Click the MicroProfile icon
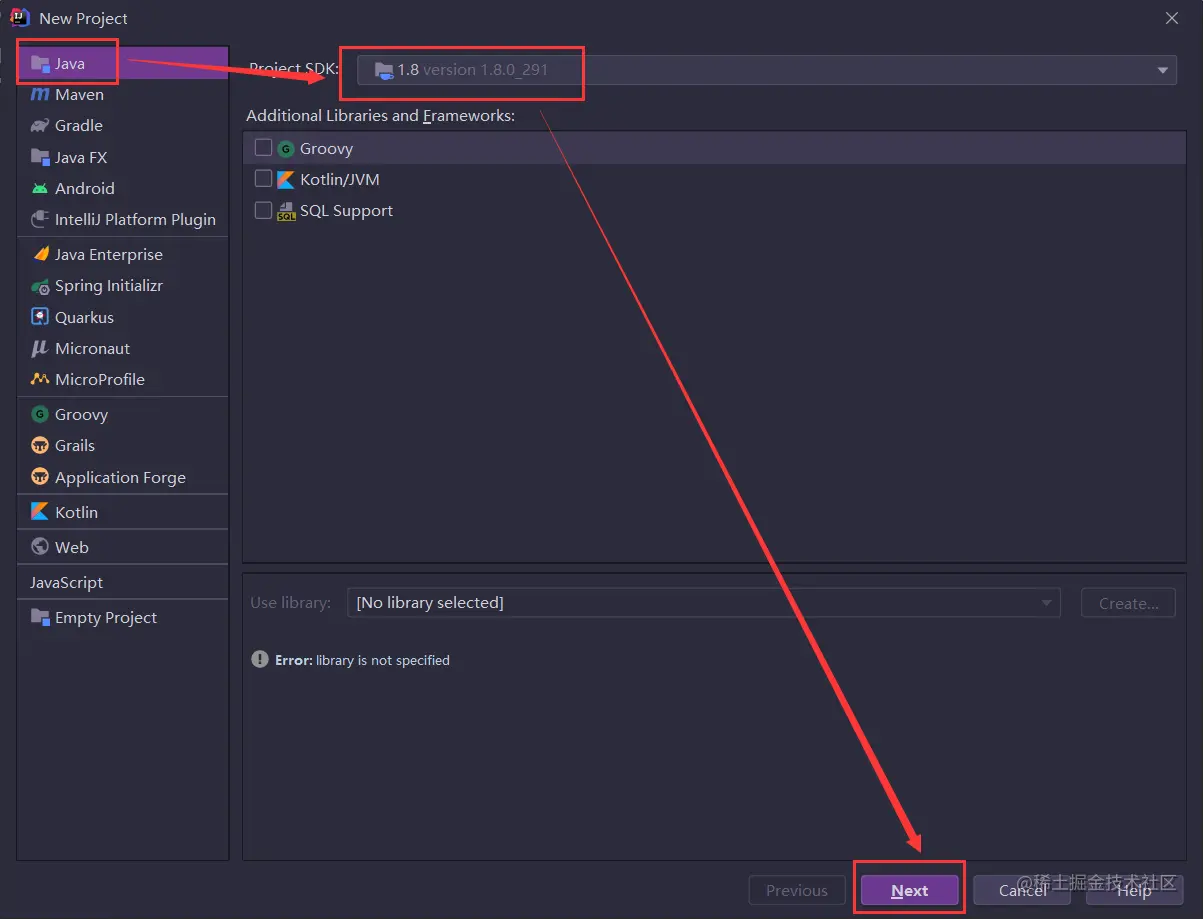This screenshot has height=919, width=1203. point(40,379)
